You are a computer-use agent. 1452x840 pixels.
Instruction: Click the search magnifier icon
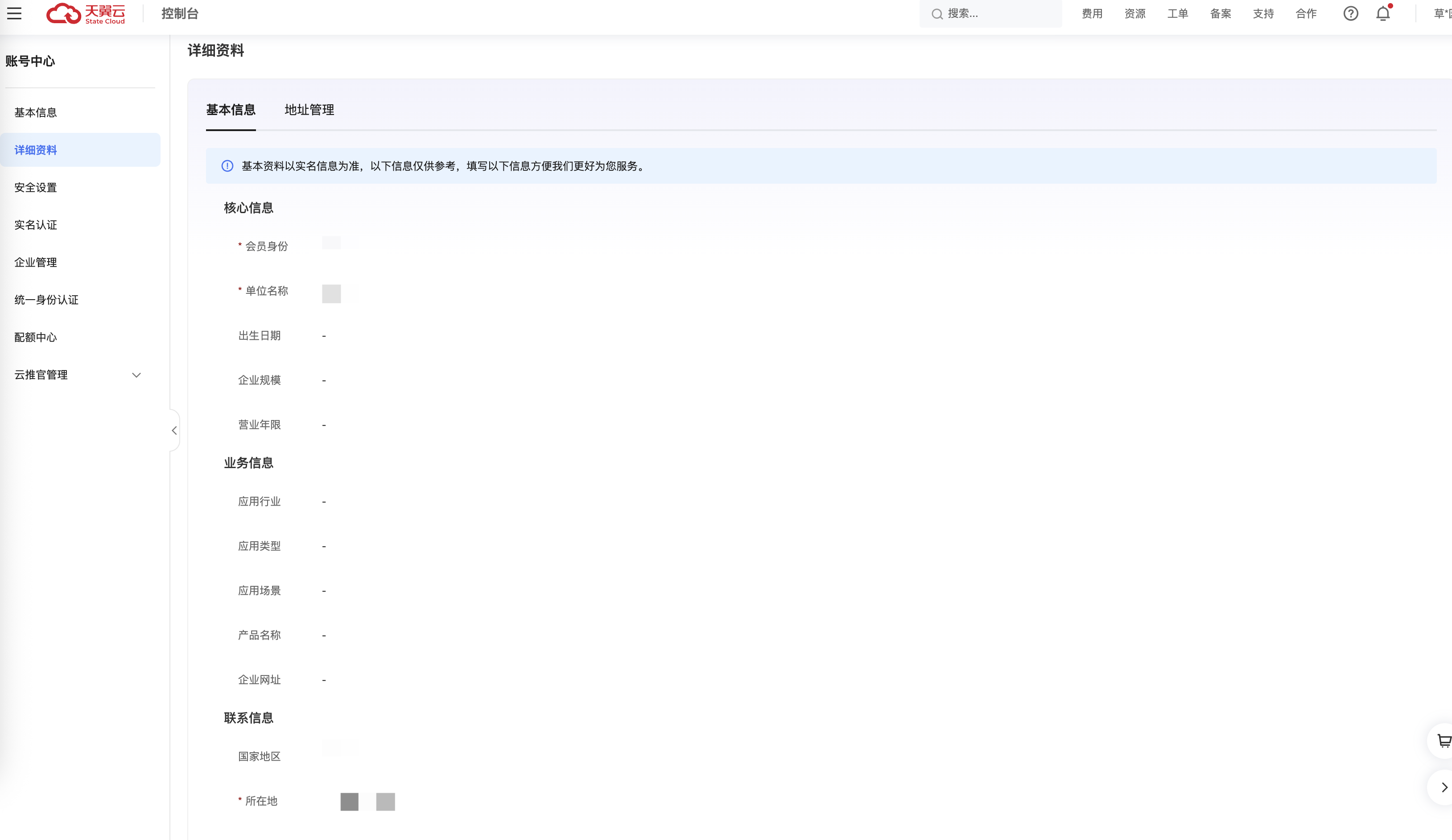(x=937, y=14)
